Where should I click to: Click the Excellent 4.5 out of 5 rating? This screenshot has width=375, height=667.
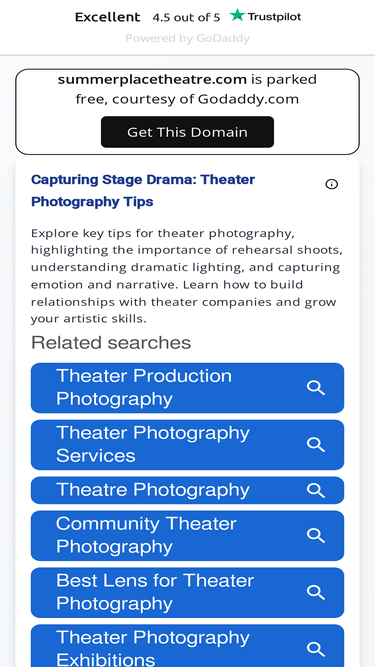(148, 17)
